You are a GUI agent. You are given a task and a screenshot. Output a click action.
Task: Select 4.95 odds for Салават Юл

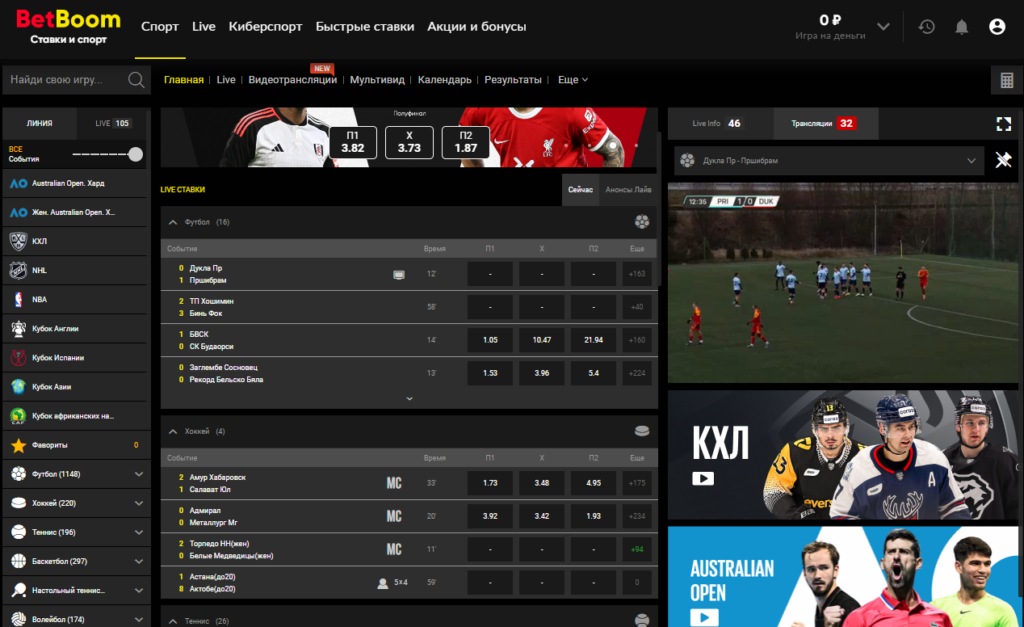(593, 483)
